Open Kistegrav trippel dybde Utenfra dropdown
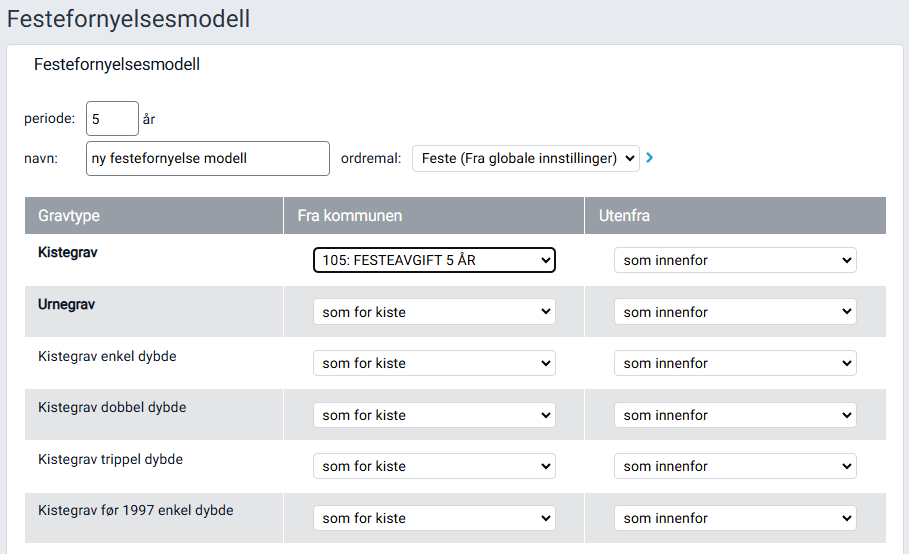909x554 pixels. [x=735, y=466]
